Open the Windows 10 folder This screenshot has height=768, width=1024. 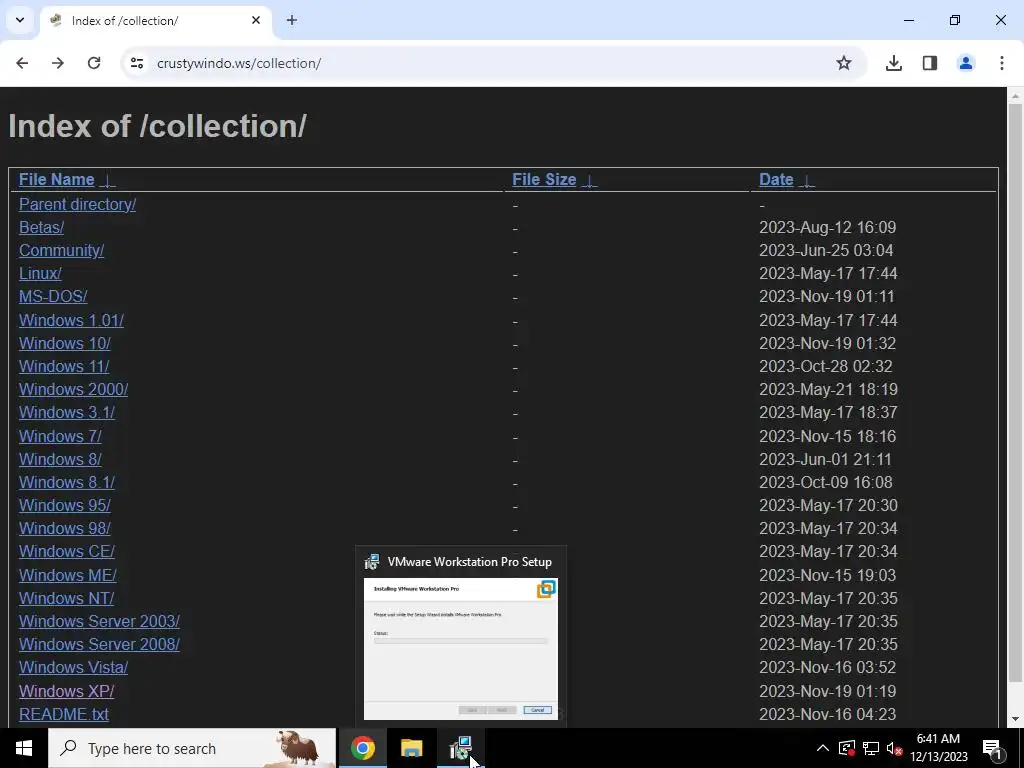(x=65, y=343)
